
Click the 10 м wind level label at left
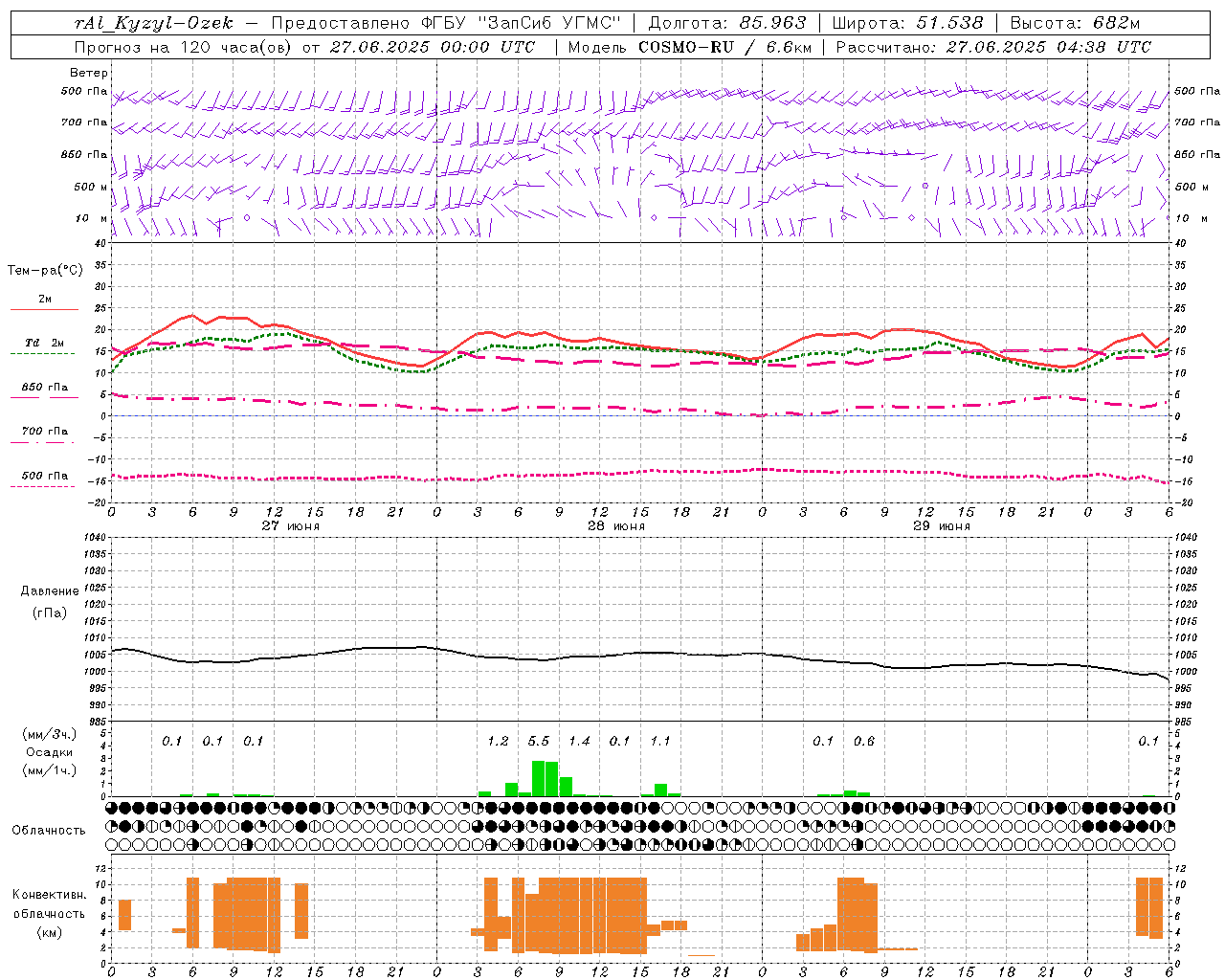pos(91,219)
